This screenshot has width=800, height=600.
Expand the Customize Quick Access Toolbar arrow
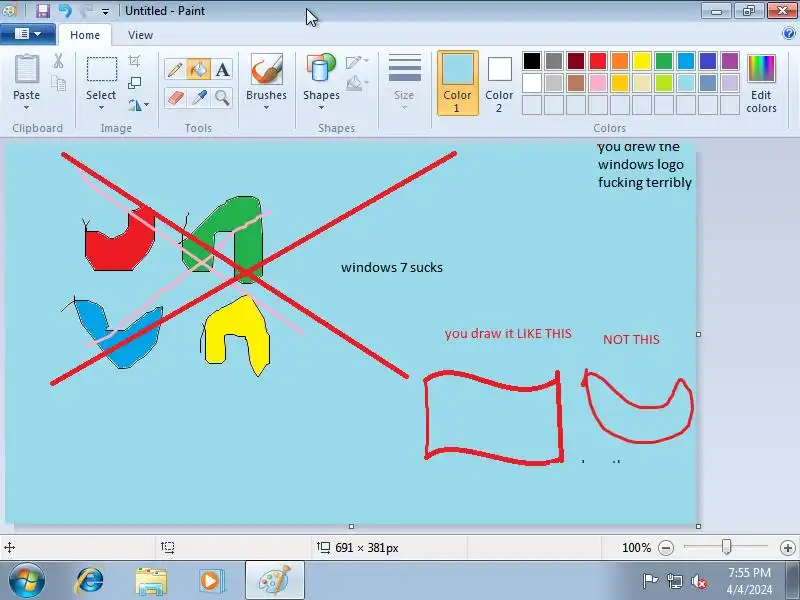click(x=105, y=11)
